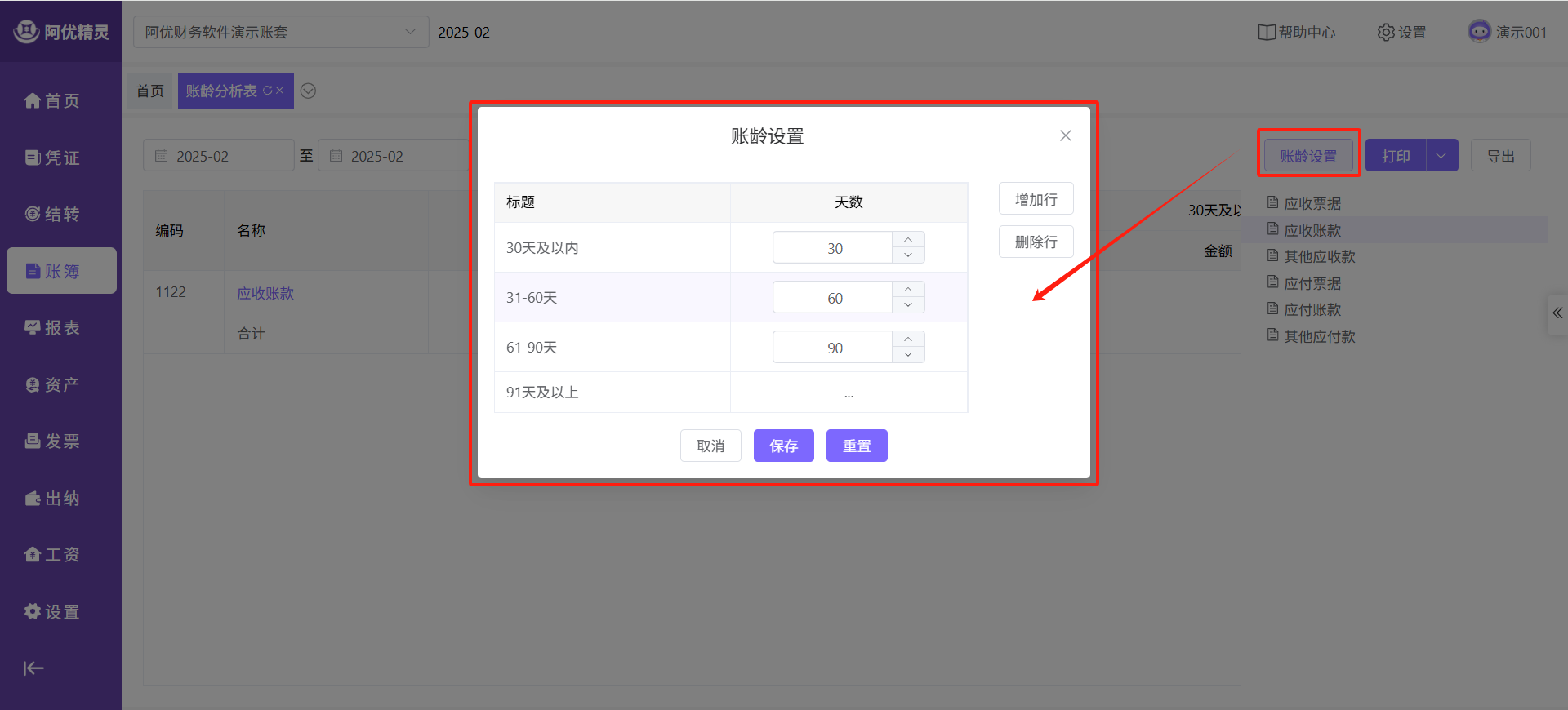Click the 设置 gear icon in header
The width and height of the screenshot is (1568, 710).
(1386, 33)
